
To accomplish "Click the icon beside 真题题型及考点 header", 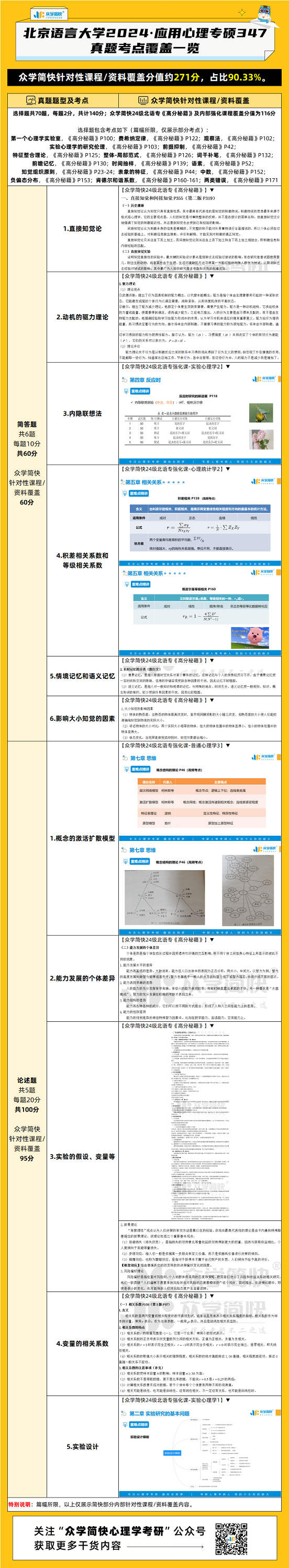I will pyautogui.click(x=30, y=100).
